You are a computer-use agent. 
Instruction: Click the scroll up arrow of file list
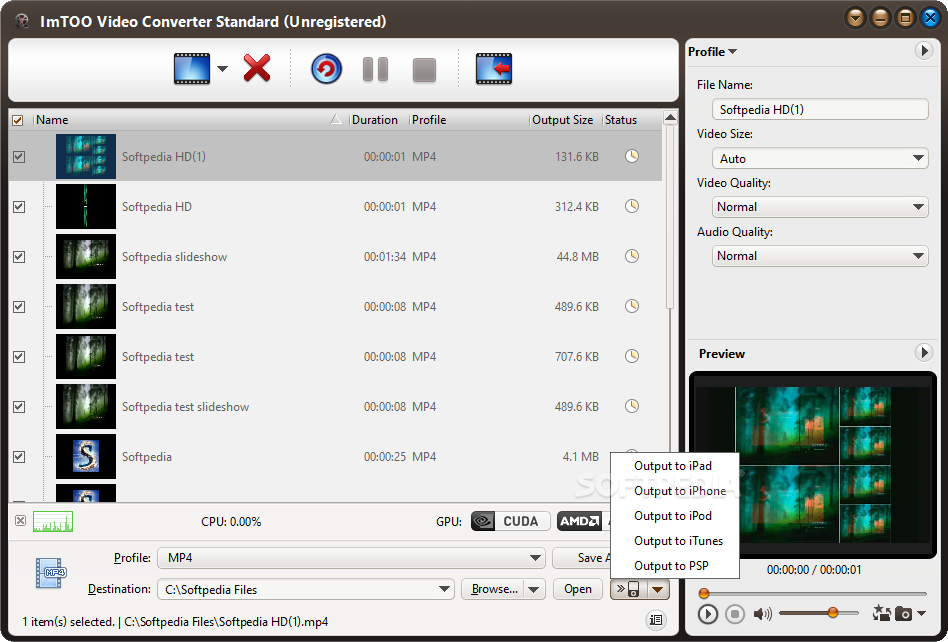pos(670,118)
